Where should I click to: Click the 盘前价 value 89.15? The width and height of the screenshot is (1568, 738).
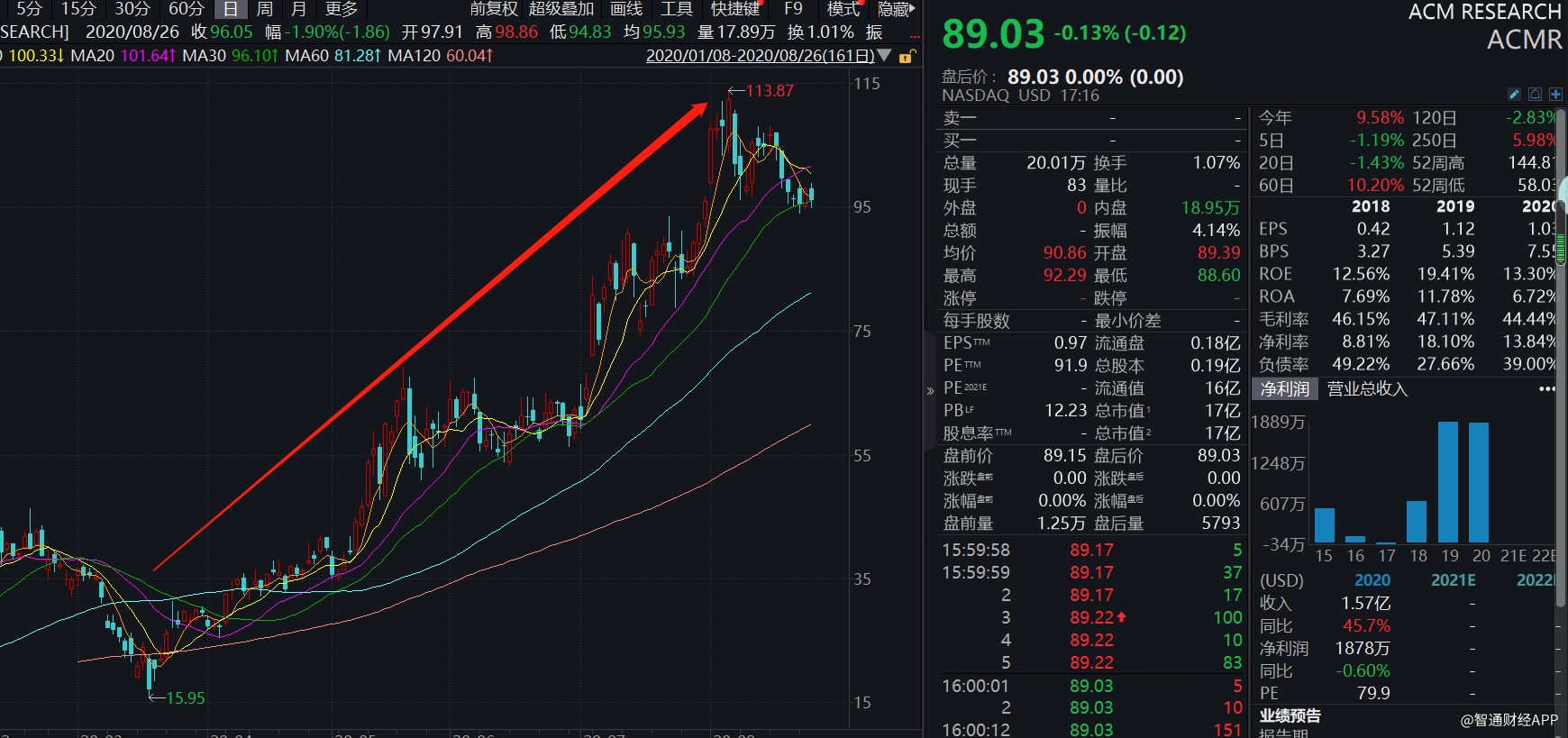pos(1065,456)
